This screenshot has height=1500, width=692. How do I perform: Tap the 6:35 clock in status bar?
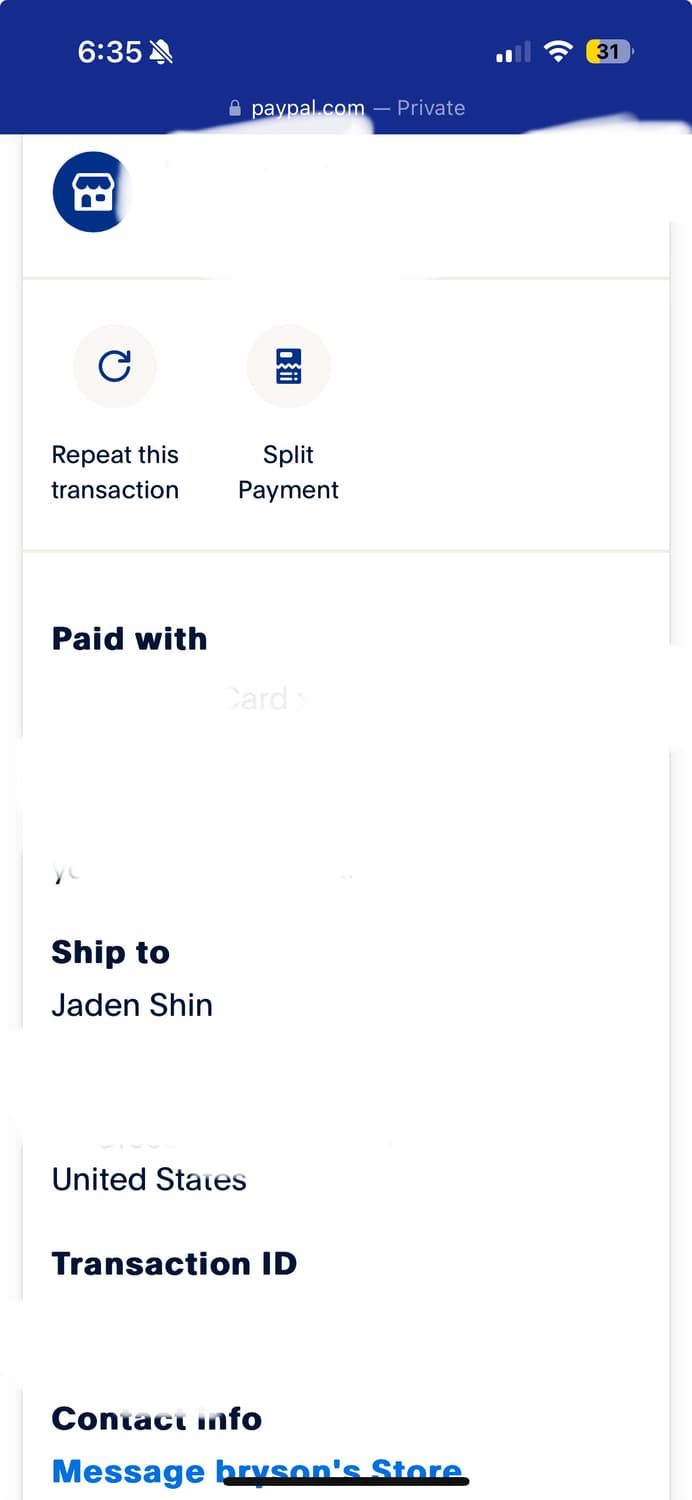[x=110, y=52]
